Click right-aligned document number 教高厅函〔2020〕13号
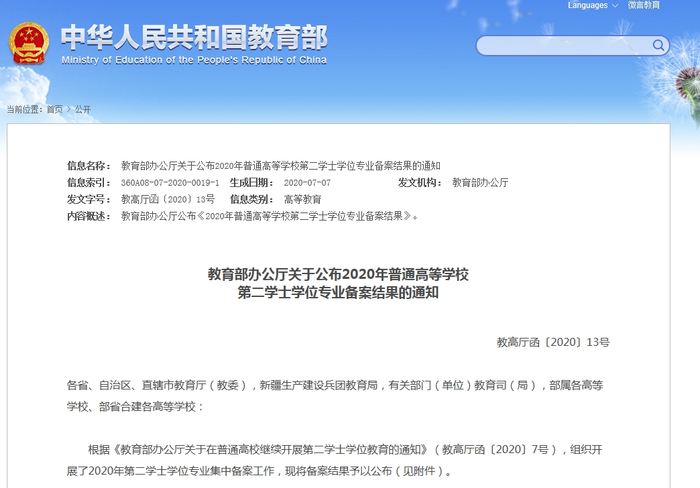 [x=553, y=342]
